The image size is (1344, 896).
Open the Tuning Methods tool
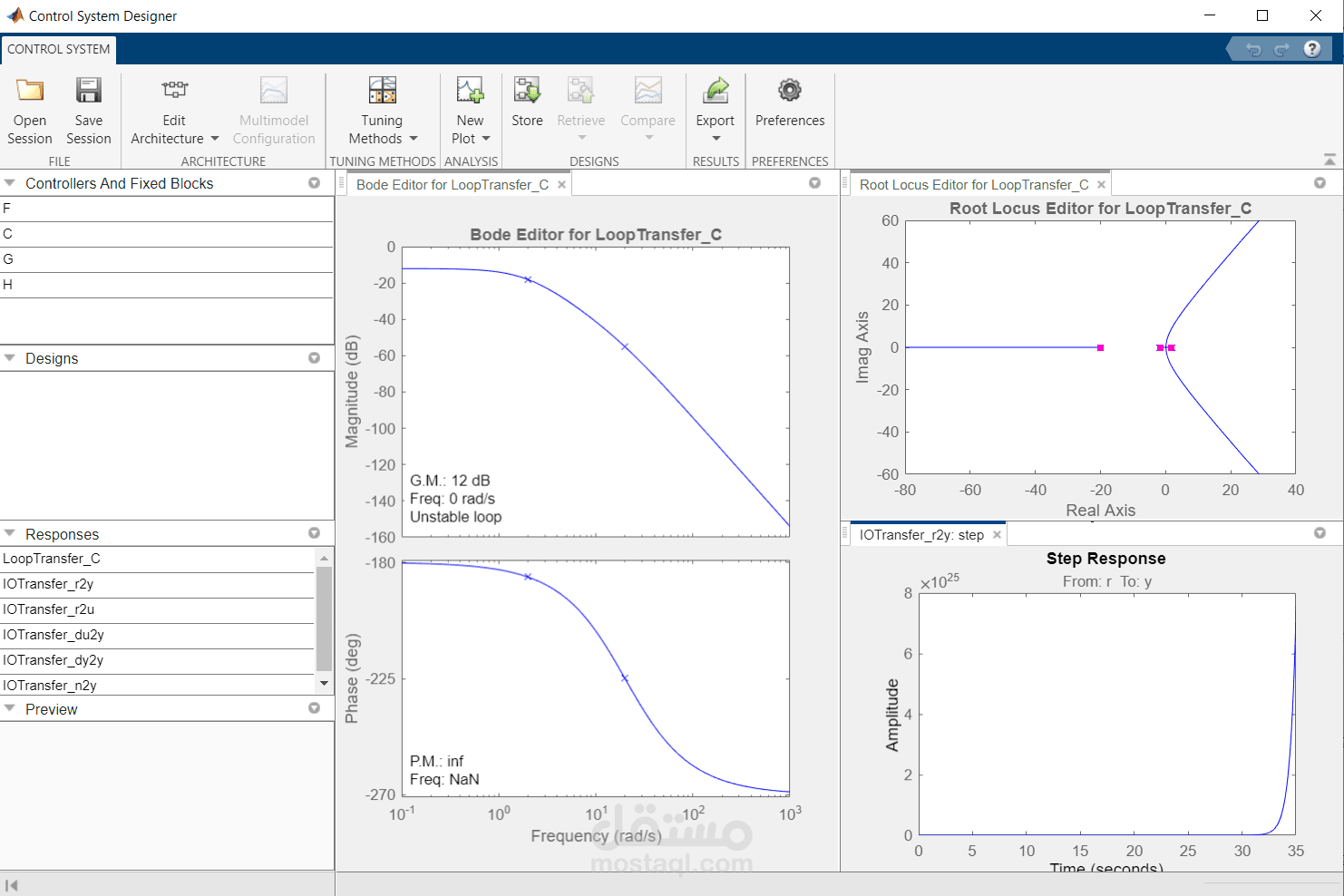point(381,100)
